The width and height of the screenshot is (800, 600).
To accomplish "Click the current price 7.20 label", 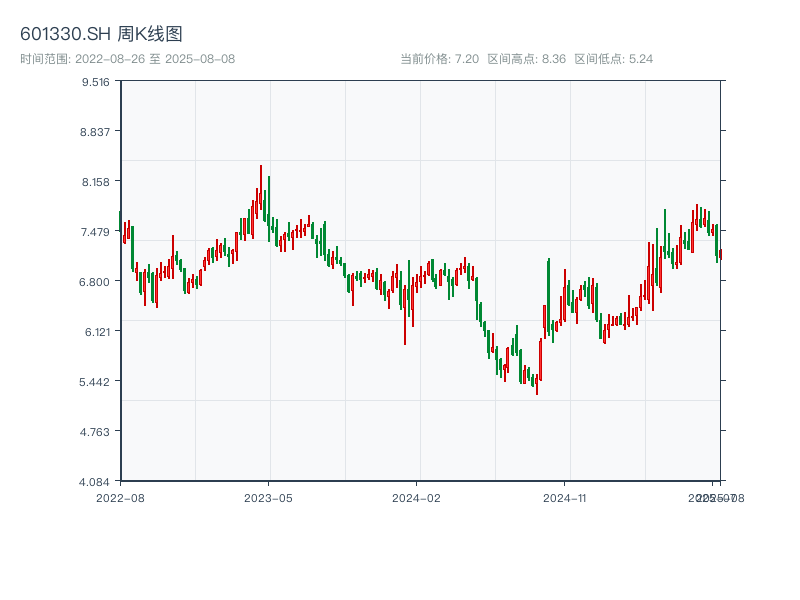I will tap(439, 59).
